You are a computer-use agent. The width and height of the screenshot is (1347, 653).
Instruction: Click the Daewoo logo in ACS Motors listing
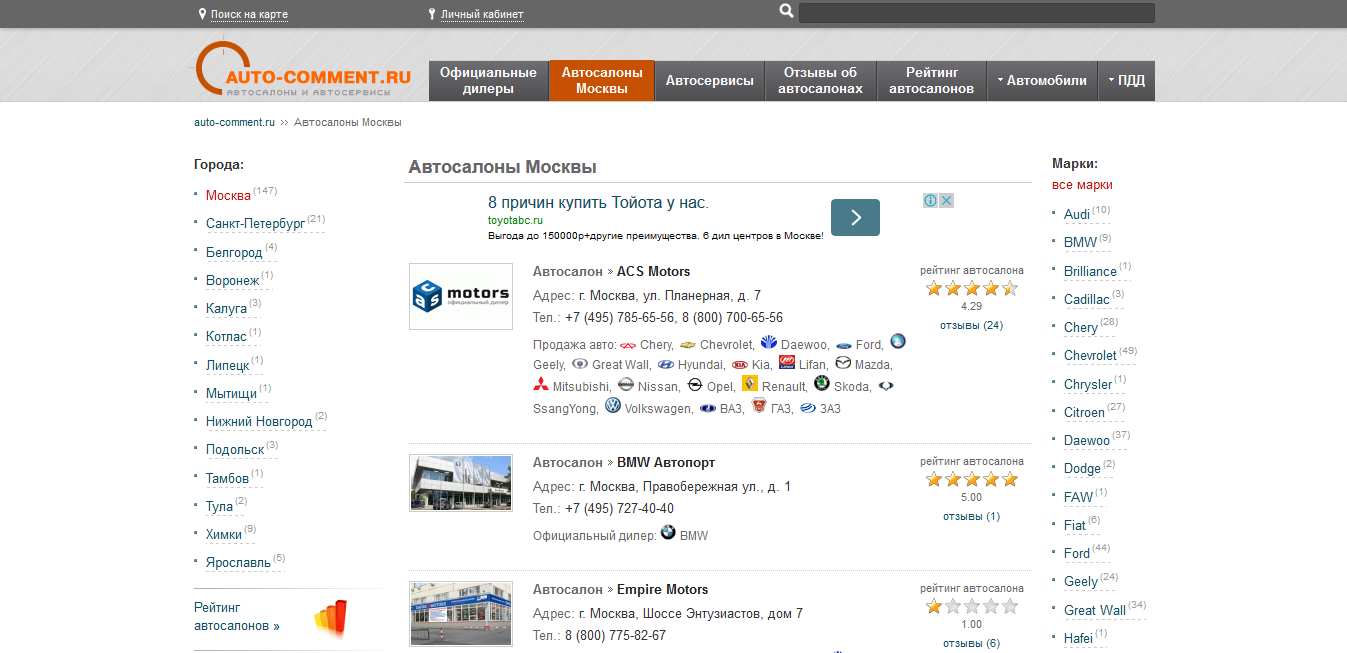pyautogui.click(x=768, y=343)
